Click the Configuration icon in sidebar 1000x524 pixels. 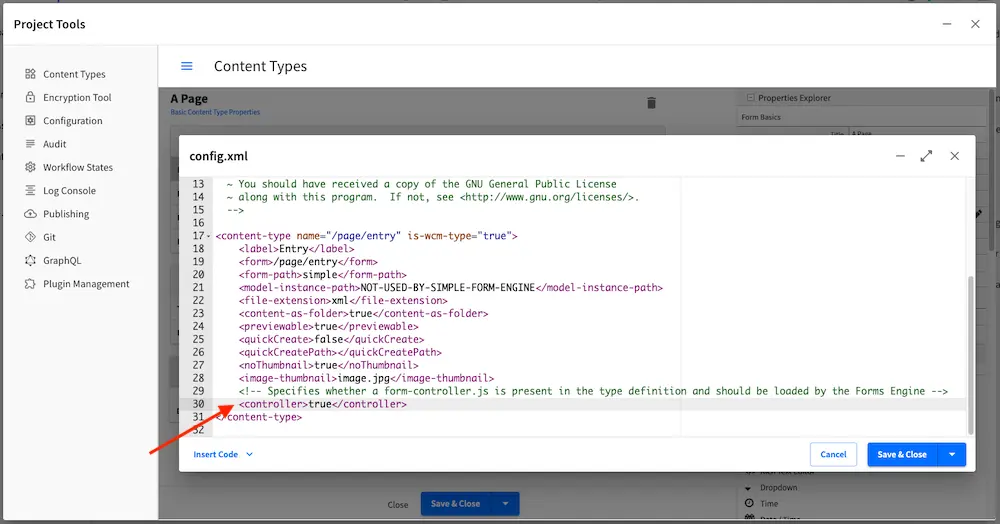coord(30,120)
